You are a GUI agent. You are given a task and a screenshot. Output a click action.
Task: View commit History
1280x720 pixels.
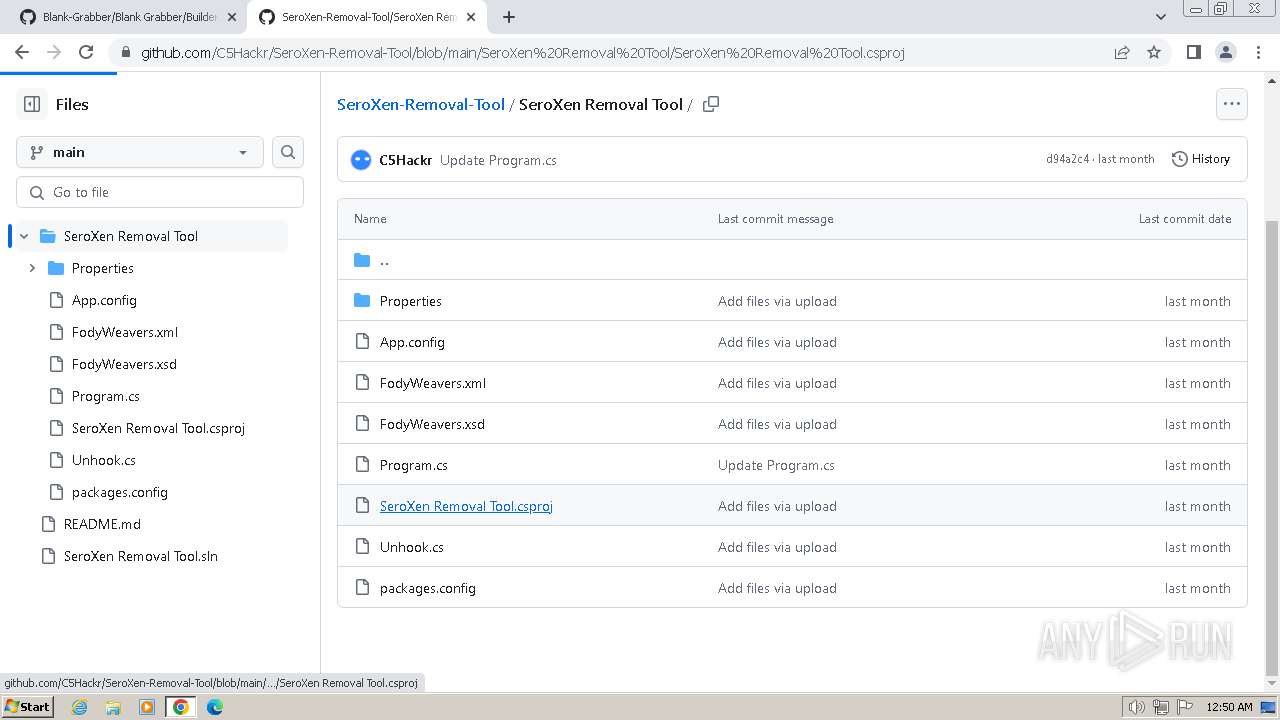pyautogui.click(x=1201, y=159)
